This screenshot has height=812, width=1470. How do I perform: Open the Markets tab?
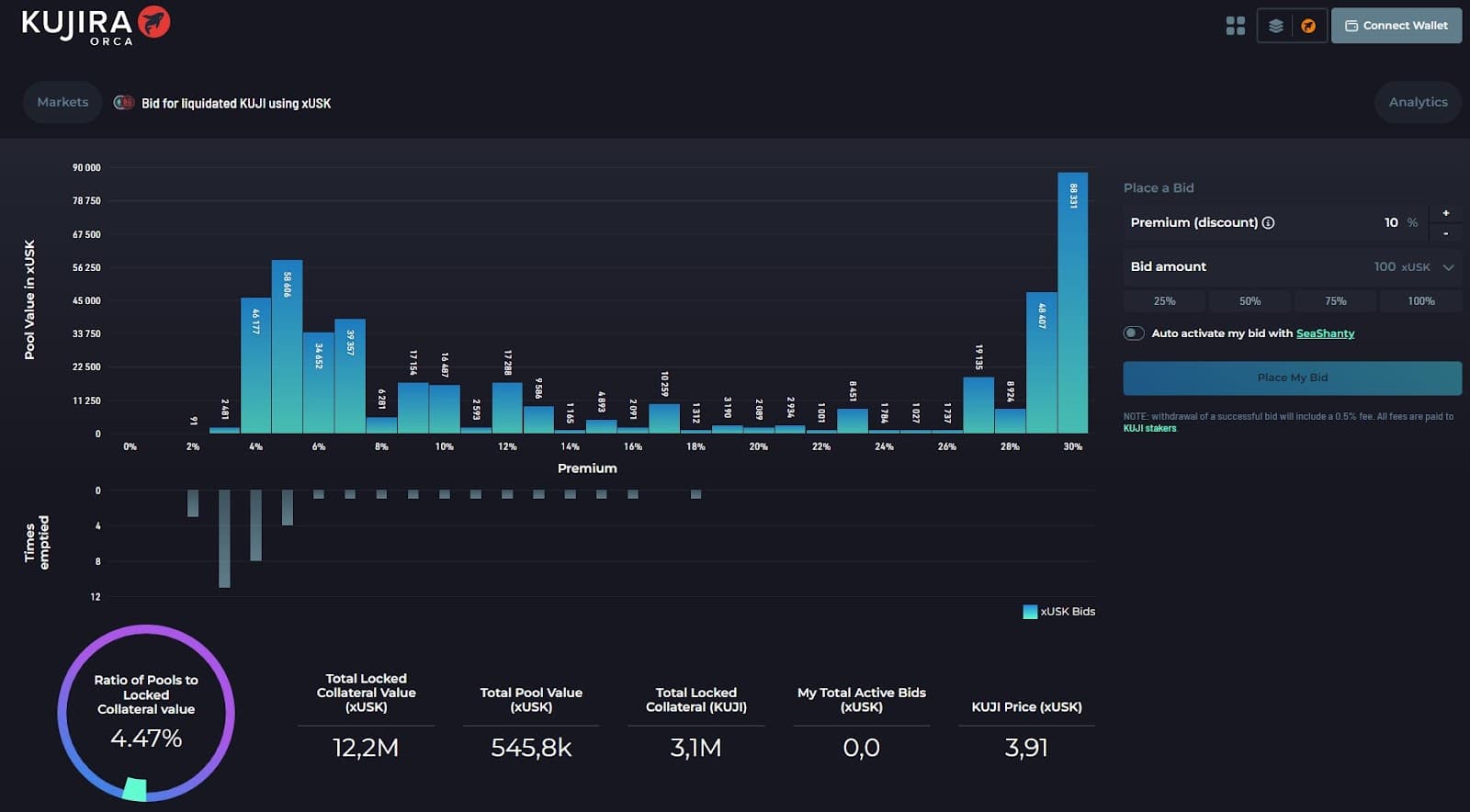coord(62,102)
